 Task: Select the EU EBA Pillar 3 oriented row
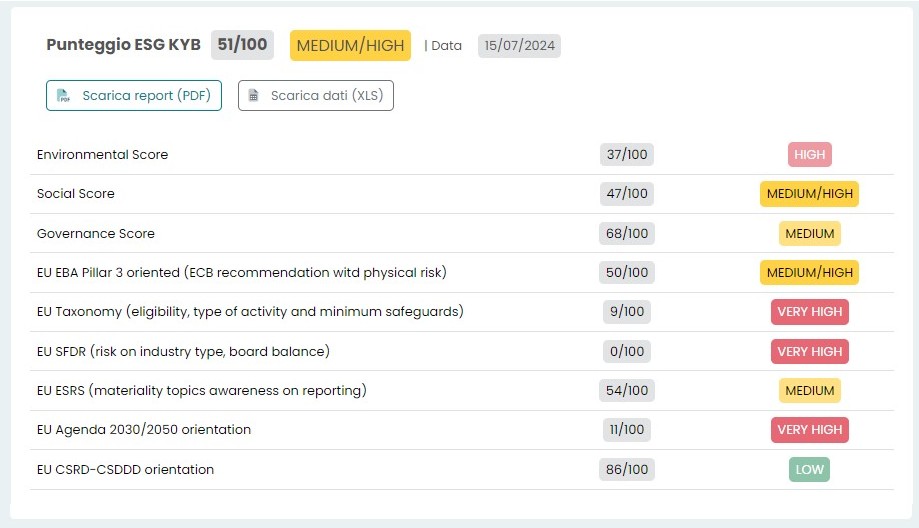[241, 272]
